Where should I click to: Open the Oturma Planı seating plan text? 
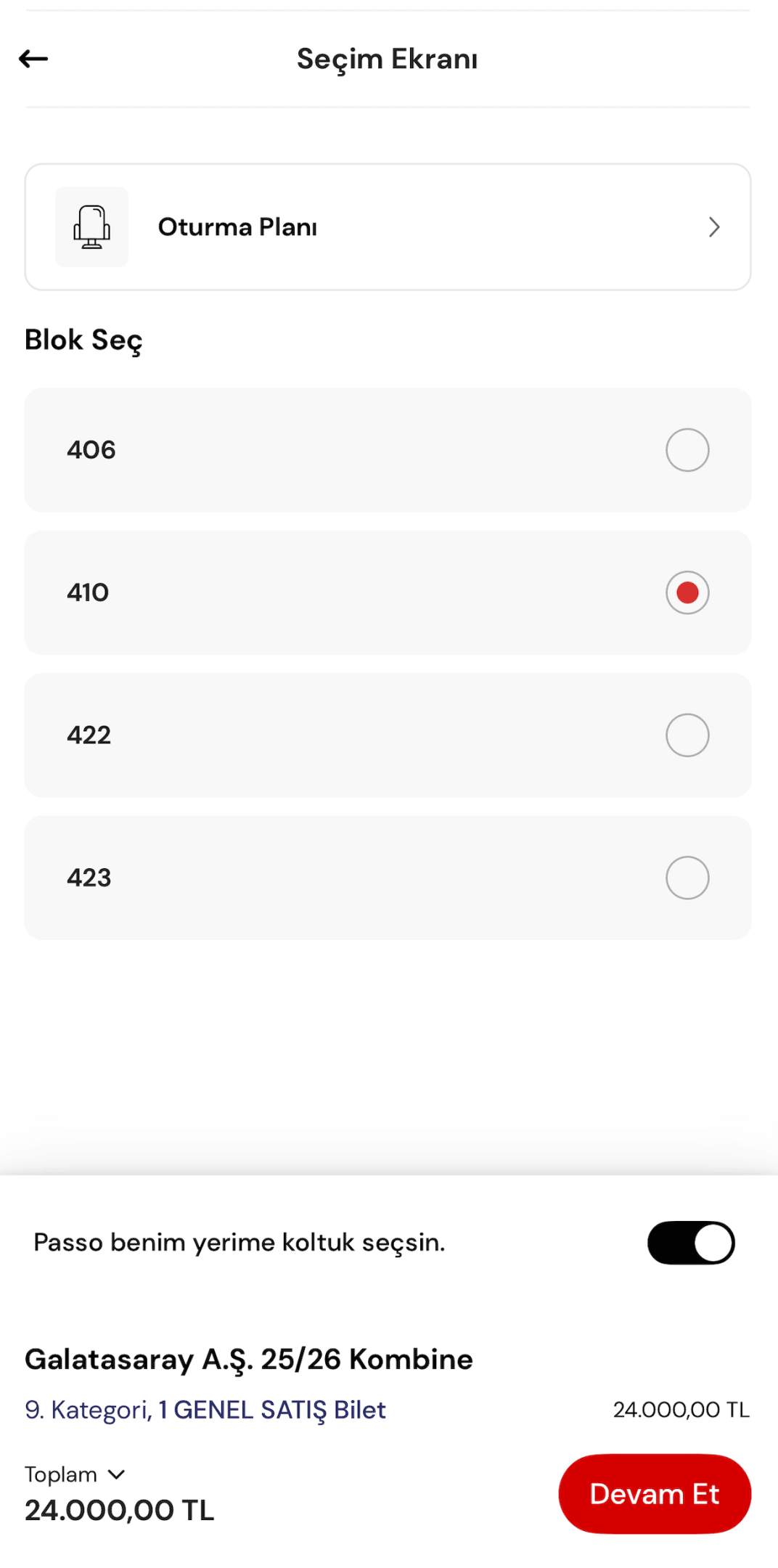(237, 227)
